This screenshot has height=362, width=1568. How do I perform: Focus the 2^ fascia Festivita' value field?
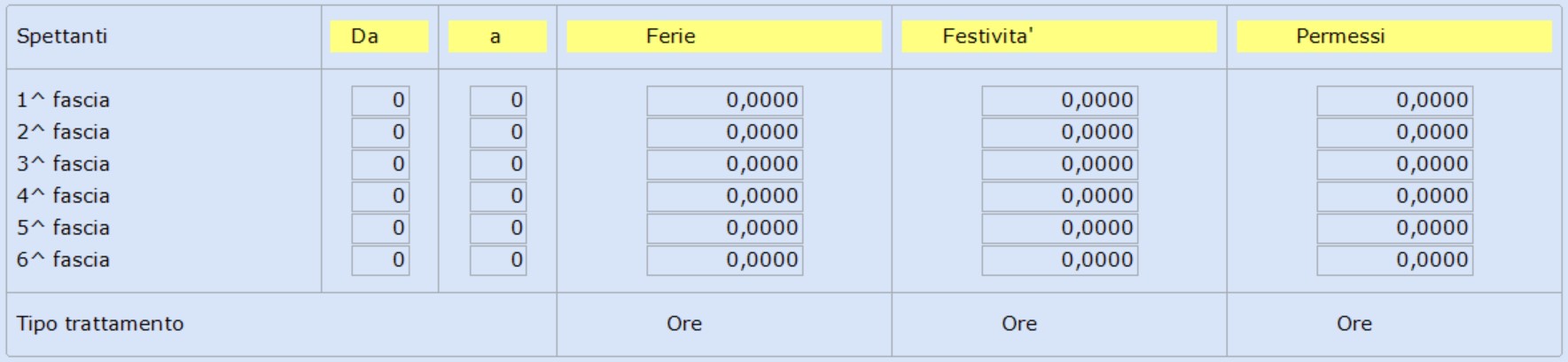pyautogui.click(x=1060, y=132)
